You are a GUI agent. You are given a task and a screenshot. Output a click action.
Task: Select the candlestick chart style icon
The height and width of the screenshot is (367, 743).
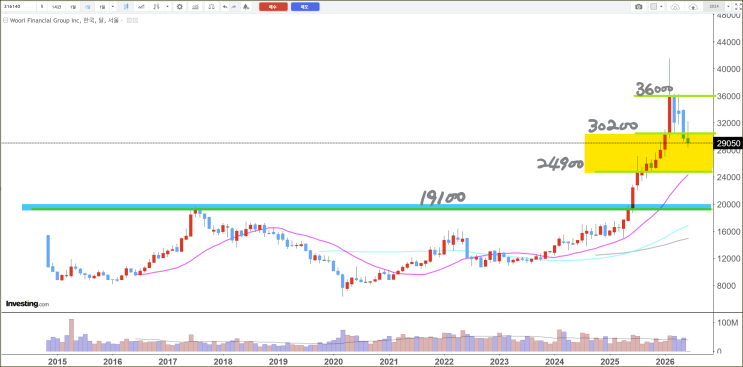(x=126, y=7)
